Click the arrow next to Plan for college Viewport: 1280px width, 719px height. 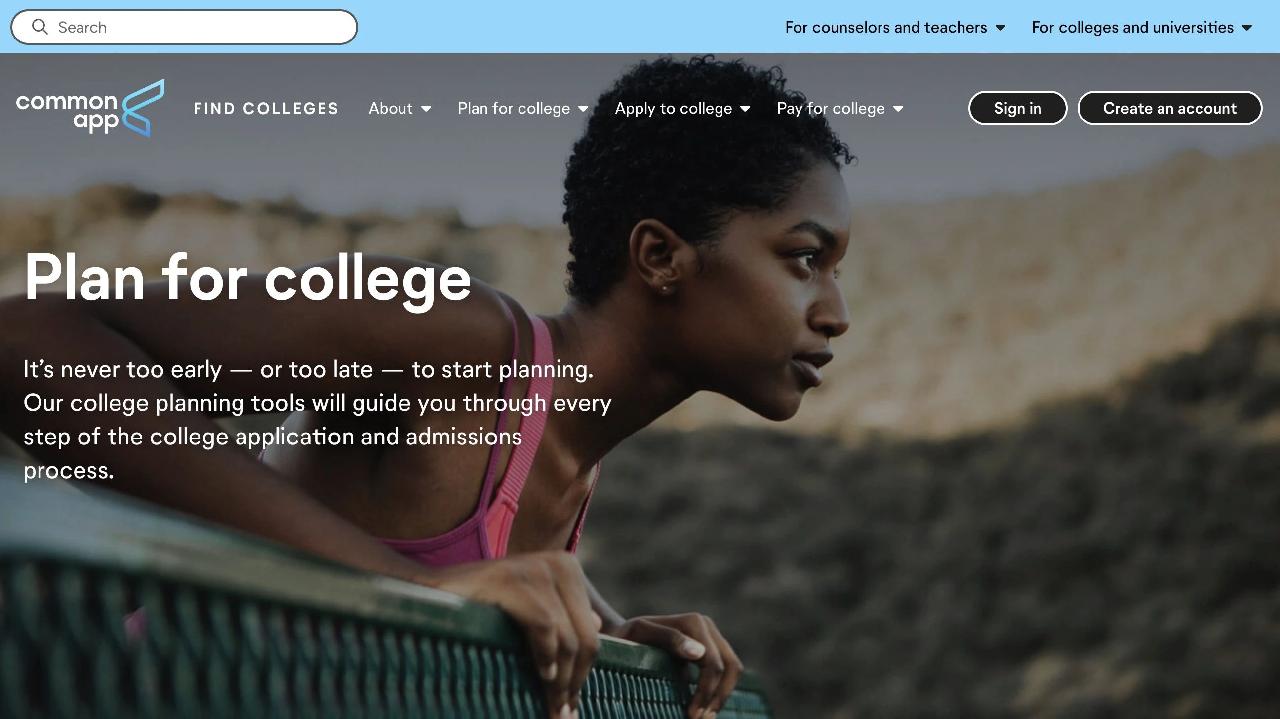click(x=583, y=109)
